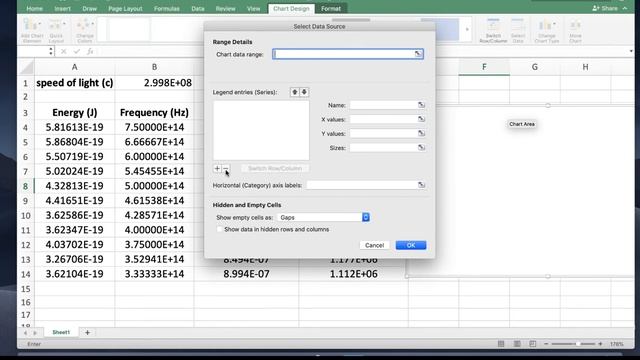Viewport: 640px width, 360px height.
Task: Open the Change Colors palette
Action: pos(85,30)
